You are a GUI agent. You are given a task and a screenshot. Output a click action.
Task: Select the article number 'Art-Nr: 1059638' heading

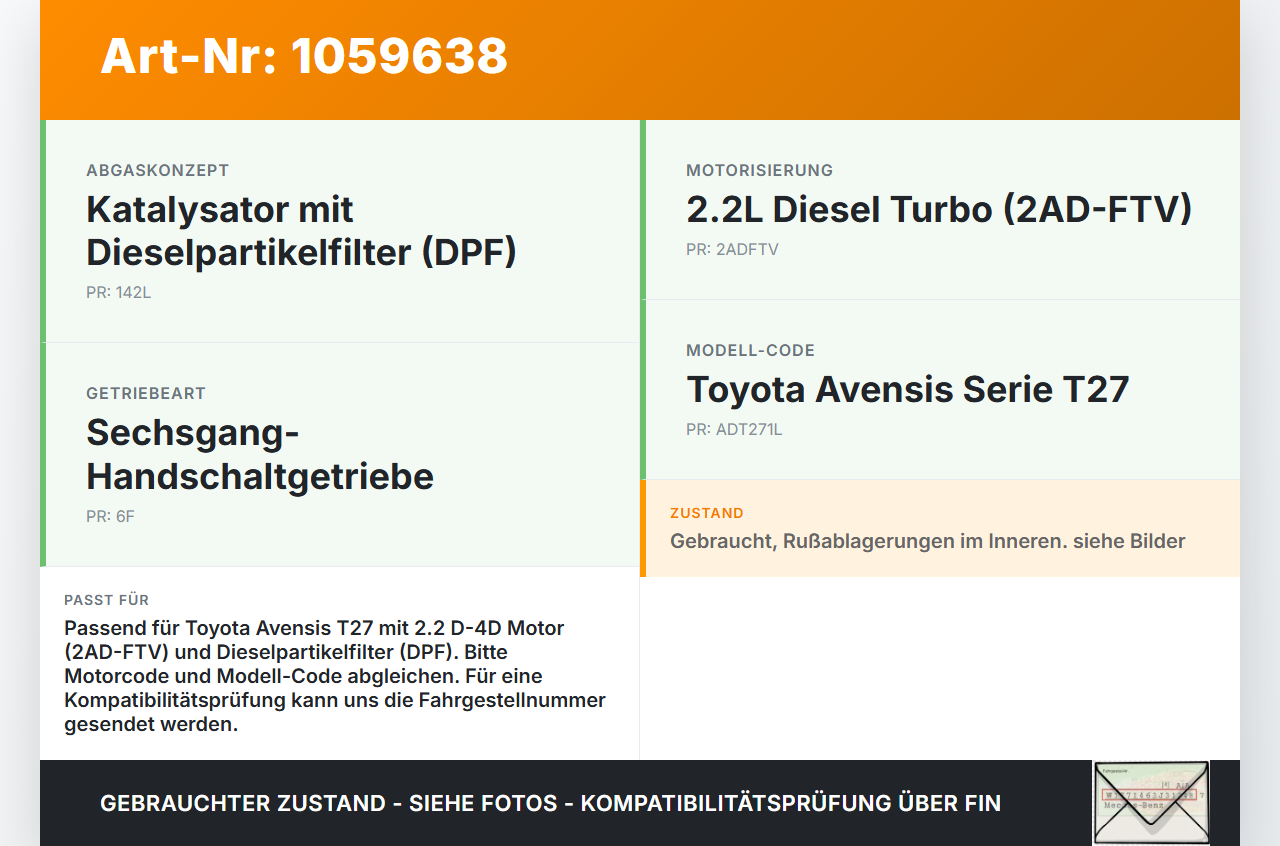coord(304,56)
